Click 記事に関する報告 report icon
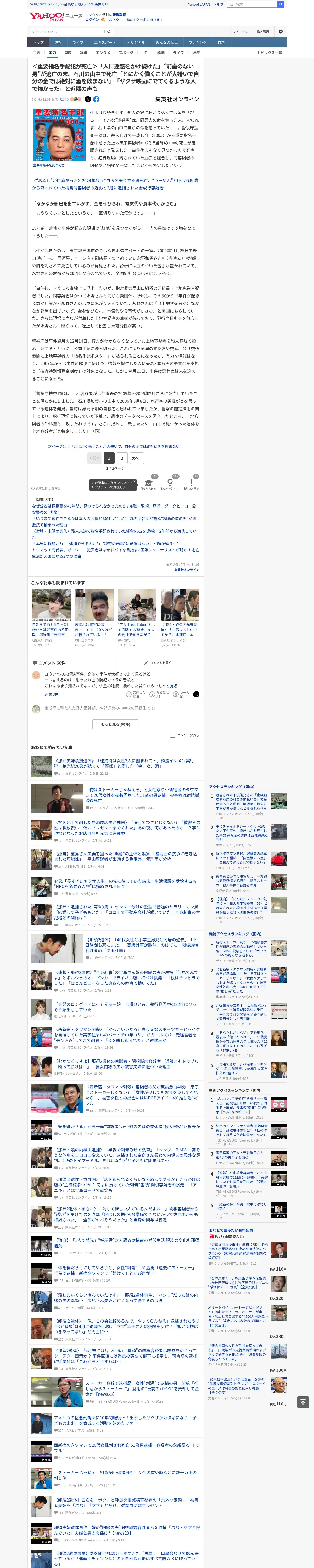The width and height of the screenshot is (314, 1568). tap(46, 488)
